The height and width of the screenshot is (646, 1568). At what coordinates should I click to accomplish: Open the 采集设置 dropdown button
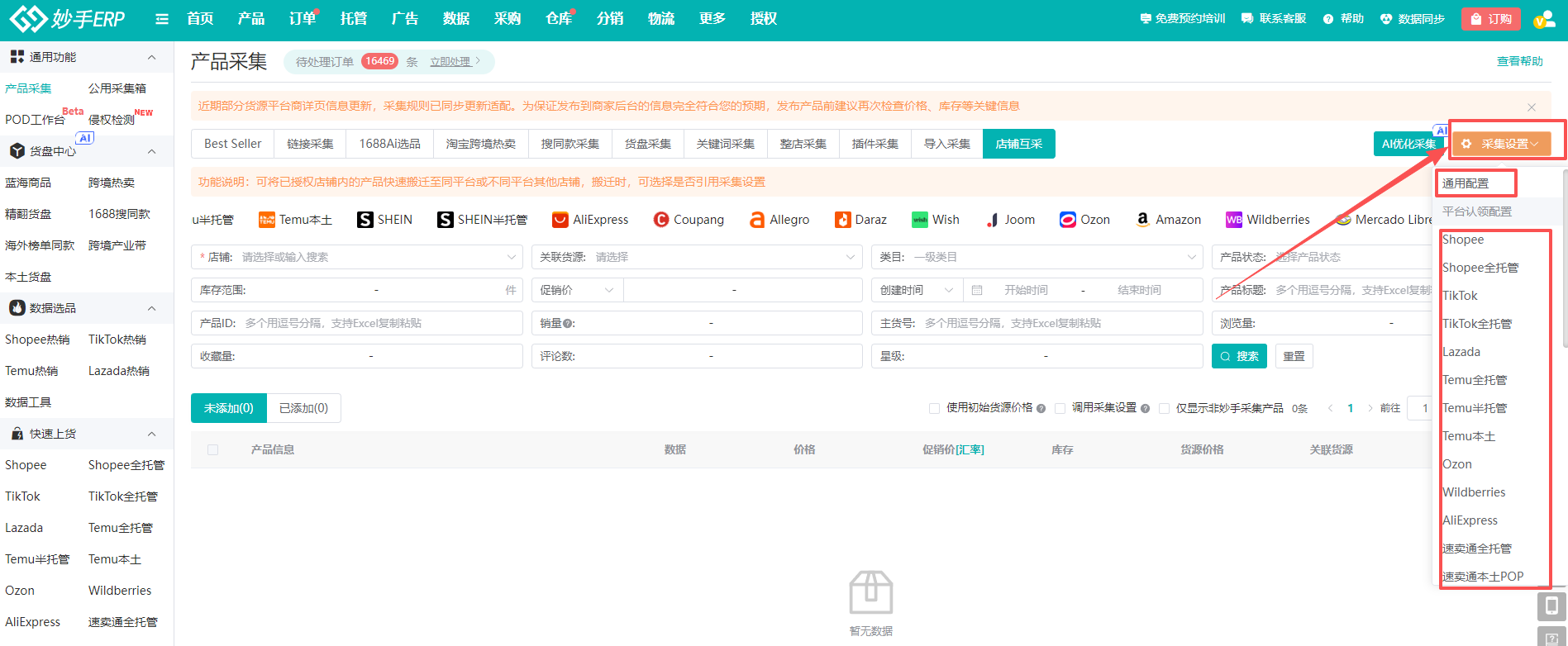coord(1500,144)
